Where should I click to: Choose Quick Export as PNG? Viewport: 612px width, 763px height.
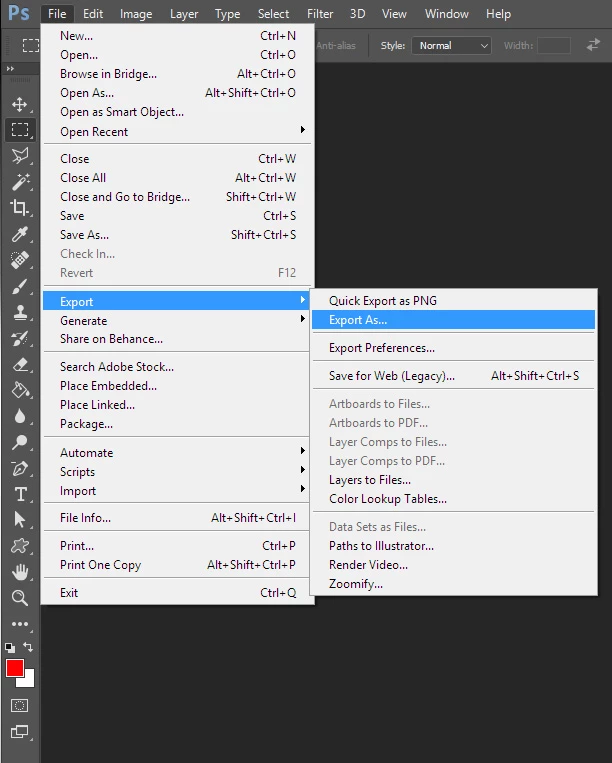[x=453, y=301]
